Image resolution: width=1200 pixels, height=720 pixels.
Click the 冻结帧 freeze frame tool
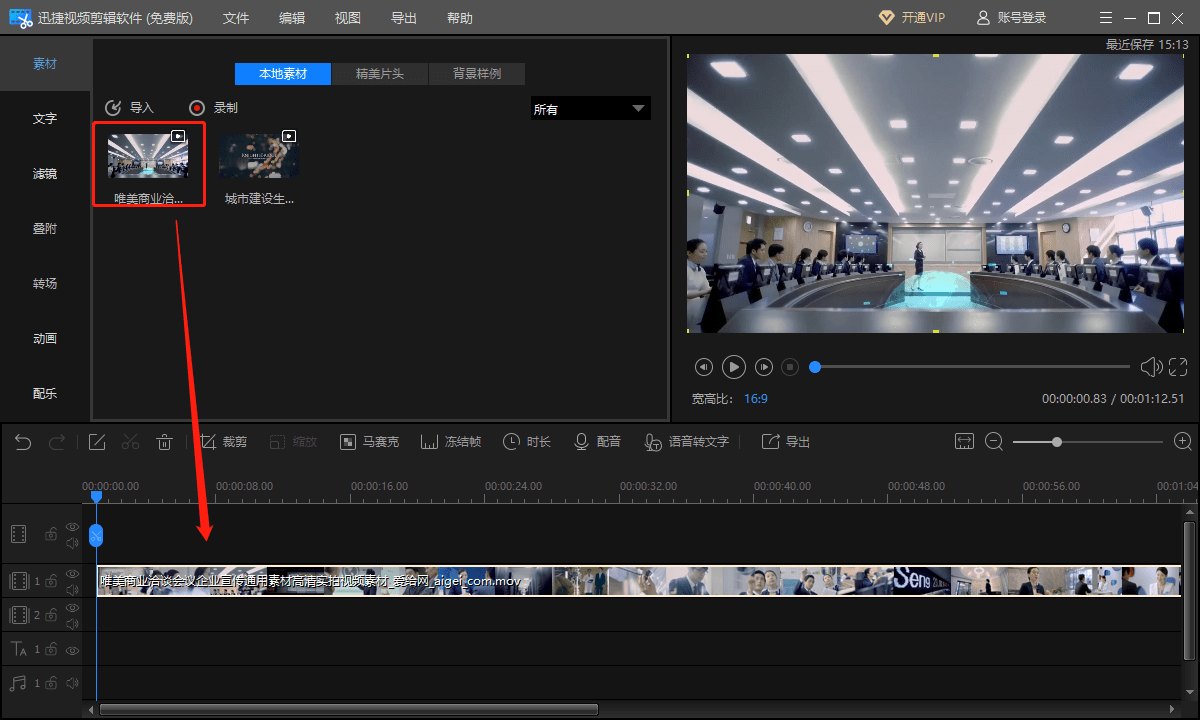coord(451,442)
